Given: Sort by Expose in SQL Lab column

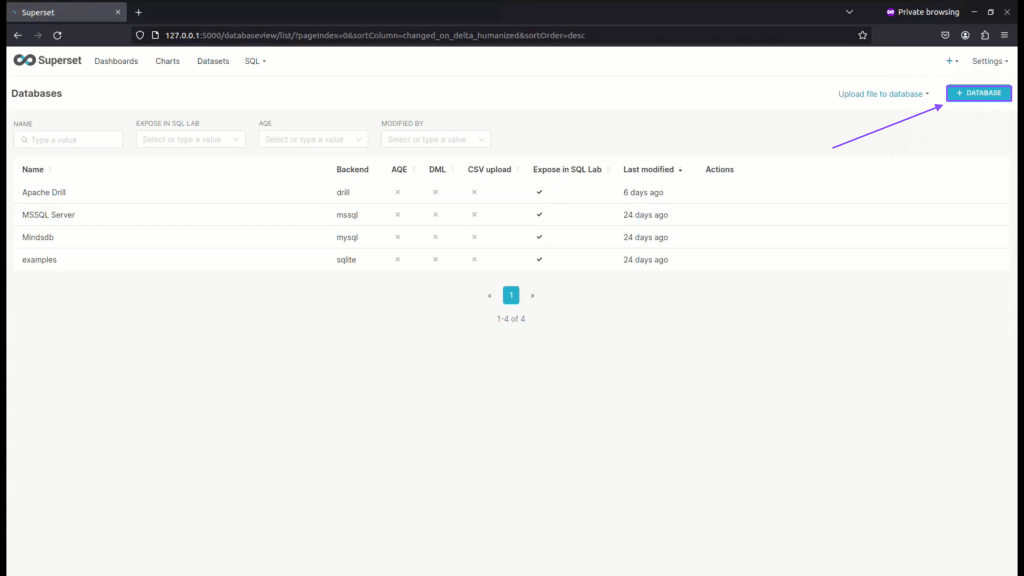Looking at the screenshot, I should click(x=569, y=169).
